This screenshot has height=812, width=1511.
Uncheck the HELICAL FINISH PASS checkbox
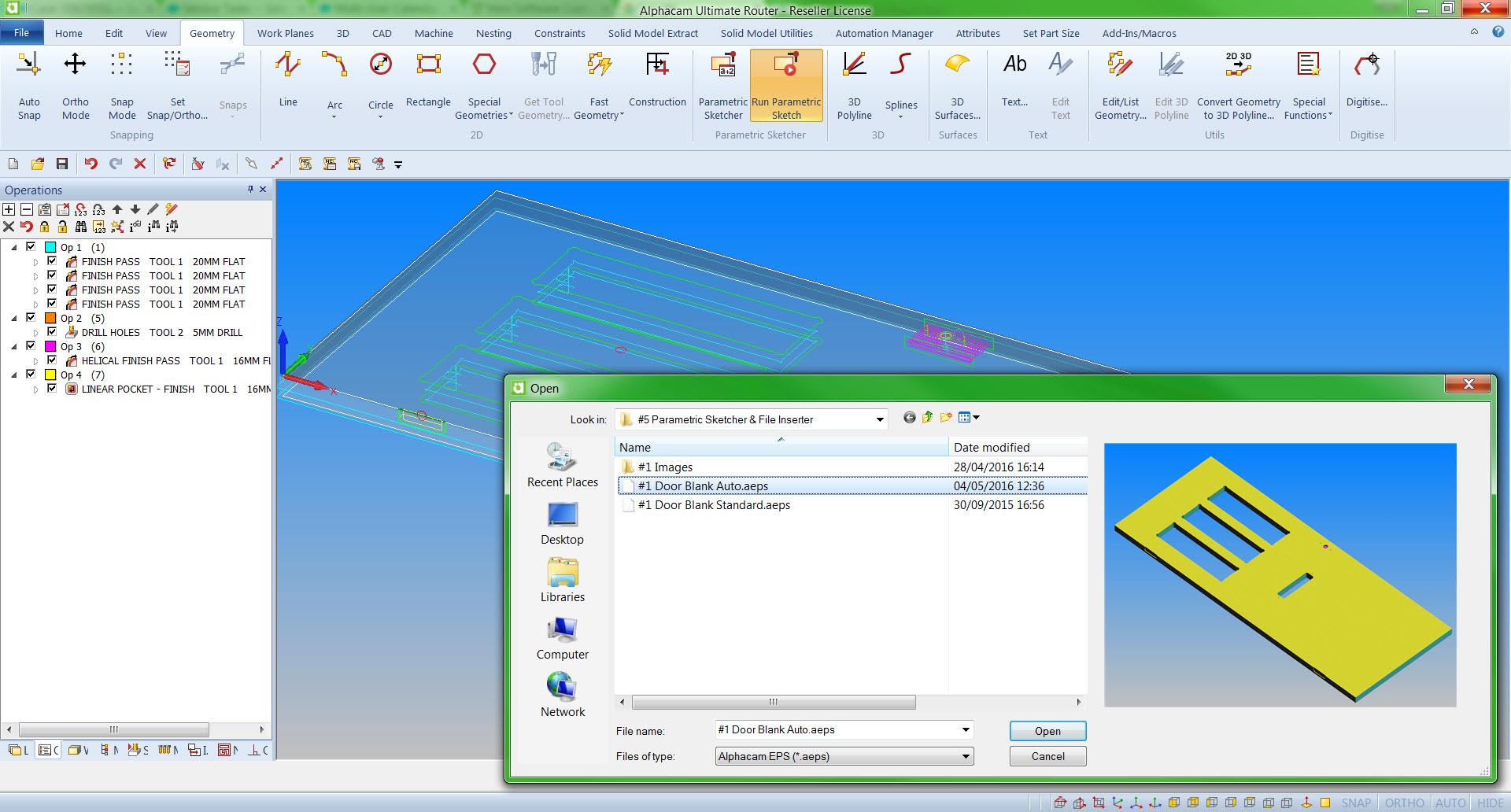click(x=52, y=360)
